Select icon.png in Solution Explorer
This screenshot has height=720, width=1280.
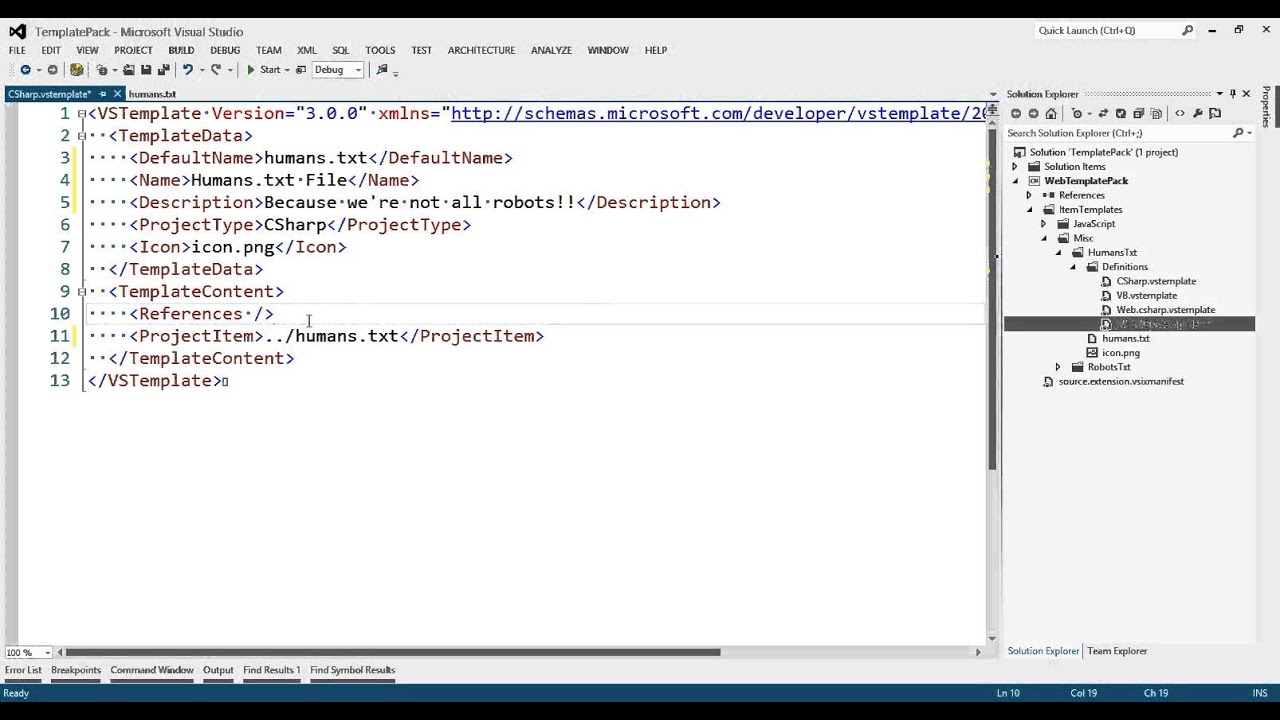point(1120,353)
